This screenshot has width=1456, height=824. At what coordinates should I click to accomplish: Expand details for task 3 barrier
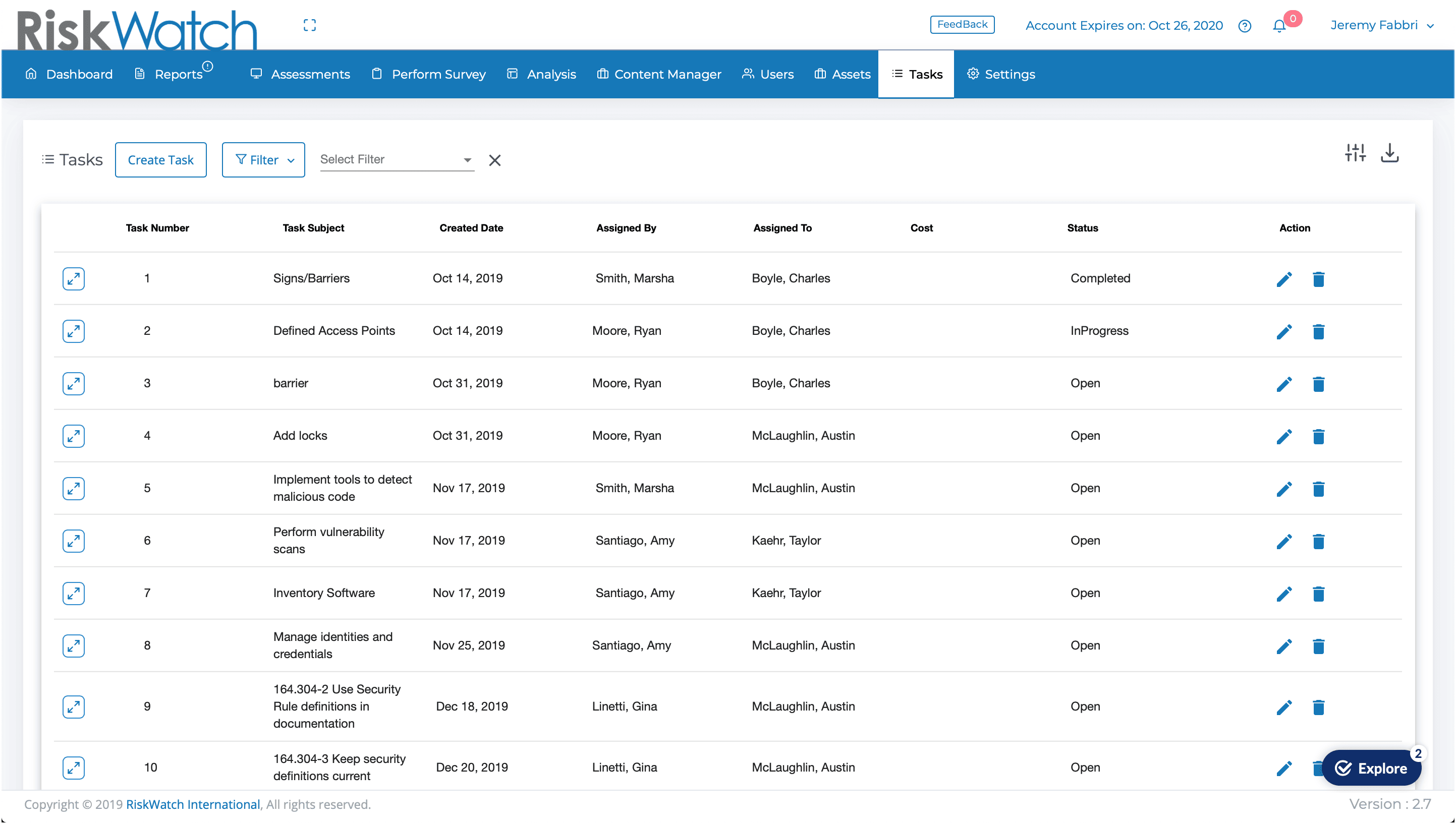point(74,384)
